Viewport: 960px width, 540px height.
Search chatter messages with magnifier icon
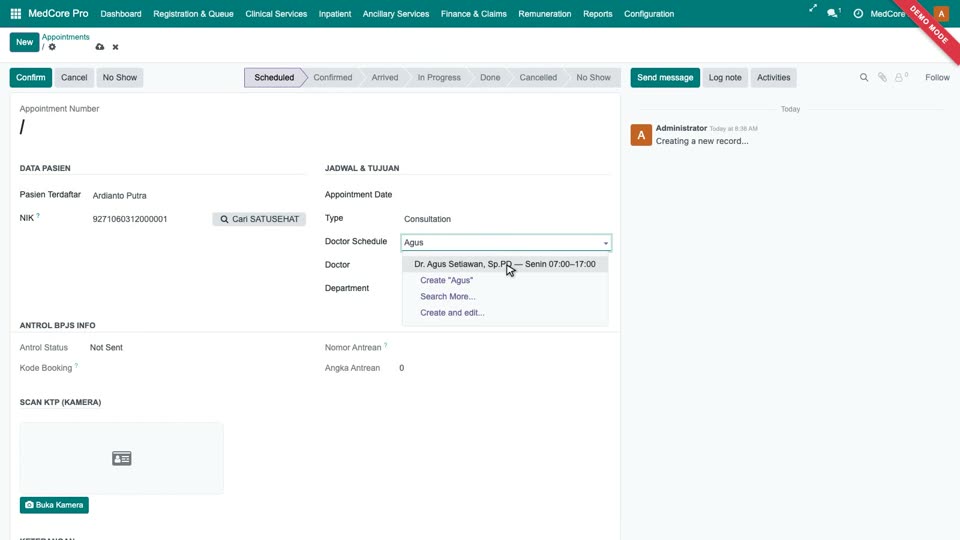864,78
